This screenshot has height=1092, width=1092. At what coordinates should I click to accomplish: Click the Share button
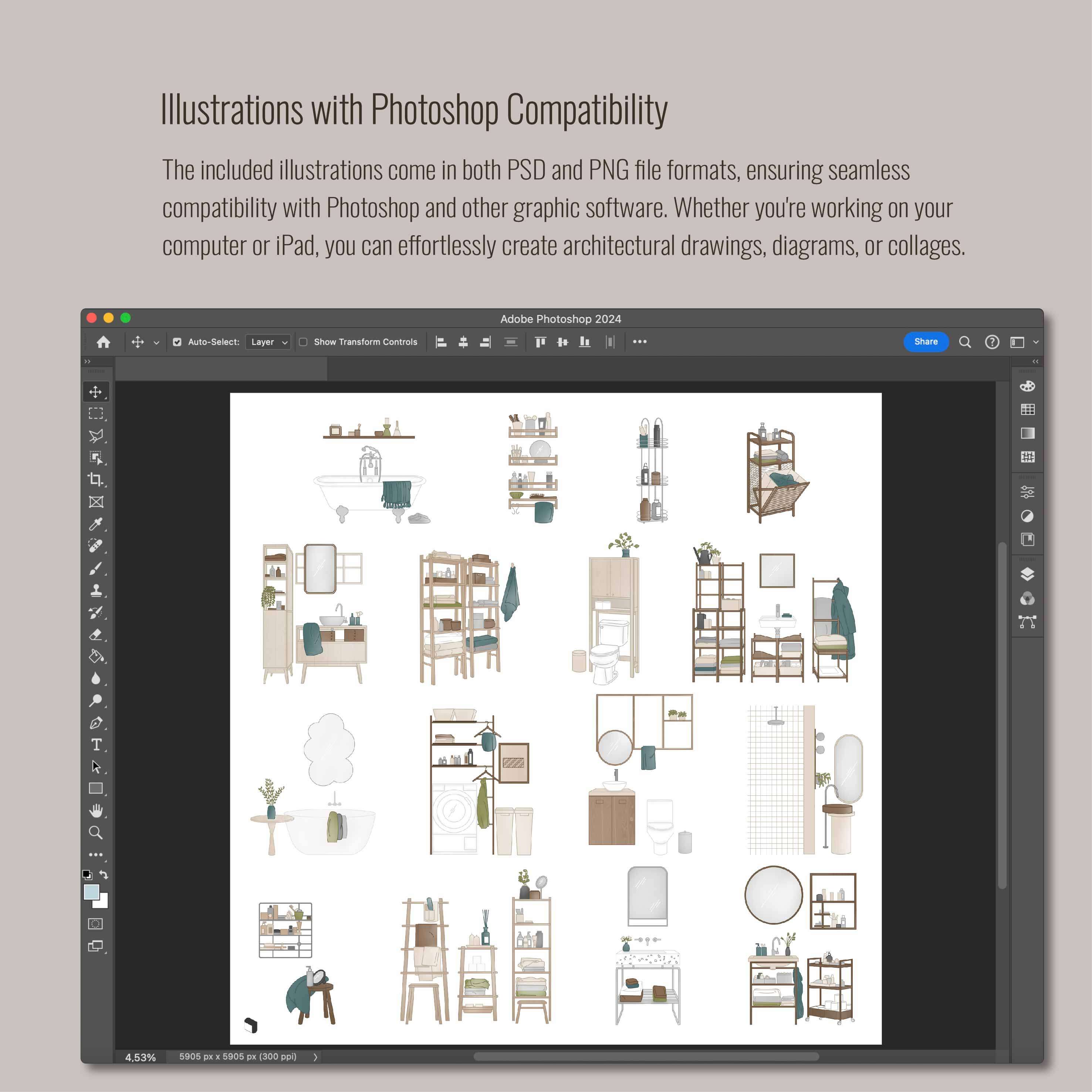pyautogui.click(x=926, y=342)
